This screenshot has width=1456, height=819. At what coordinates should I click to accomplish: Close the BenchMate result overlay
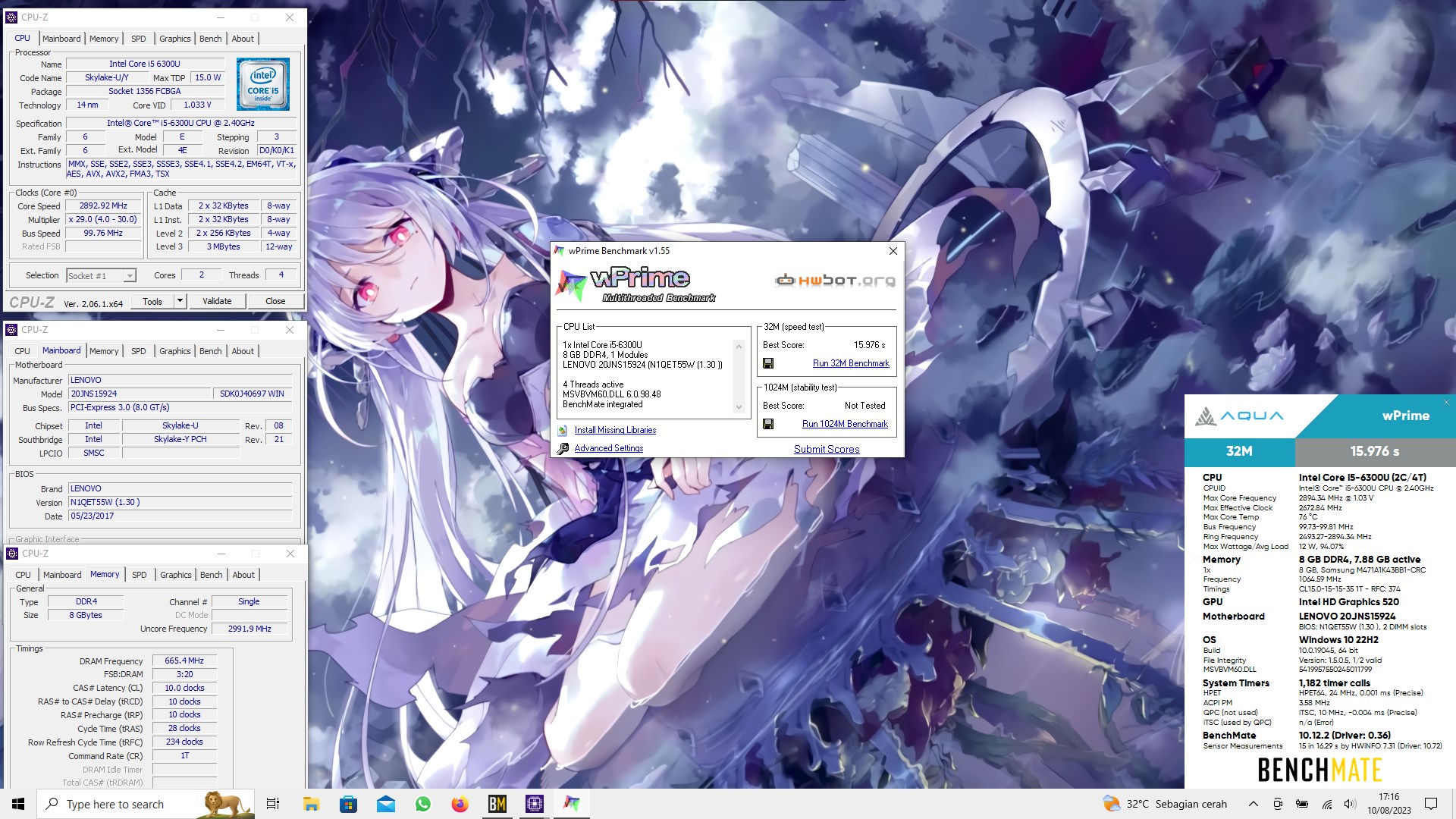(x=1446, y=402)
